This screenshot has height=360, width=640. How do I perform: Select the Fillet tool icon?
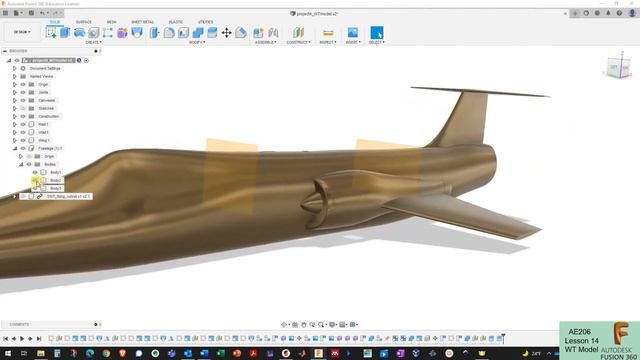click(169, 33)
